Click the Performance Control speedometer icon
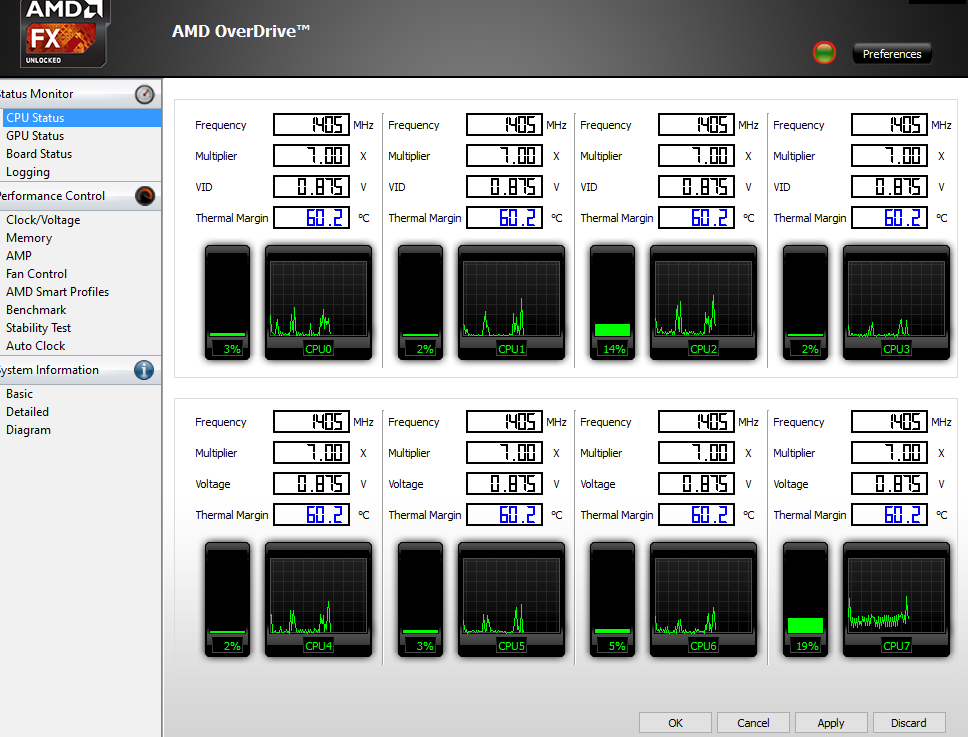The height and width of the screenshot is (737, 968). pos(145,196)
